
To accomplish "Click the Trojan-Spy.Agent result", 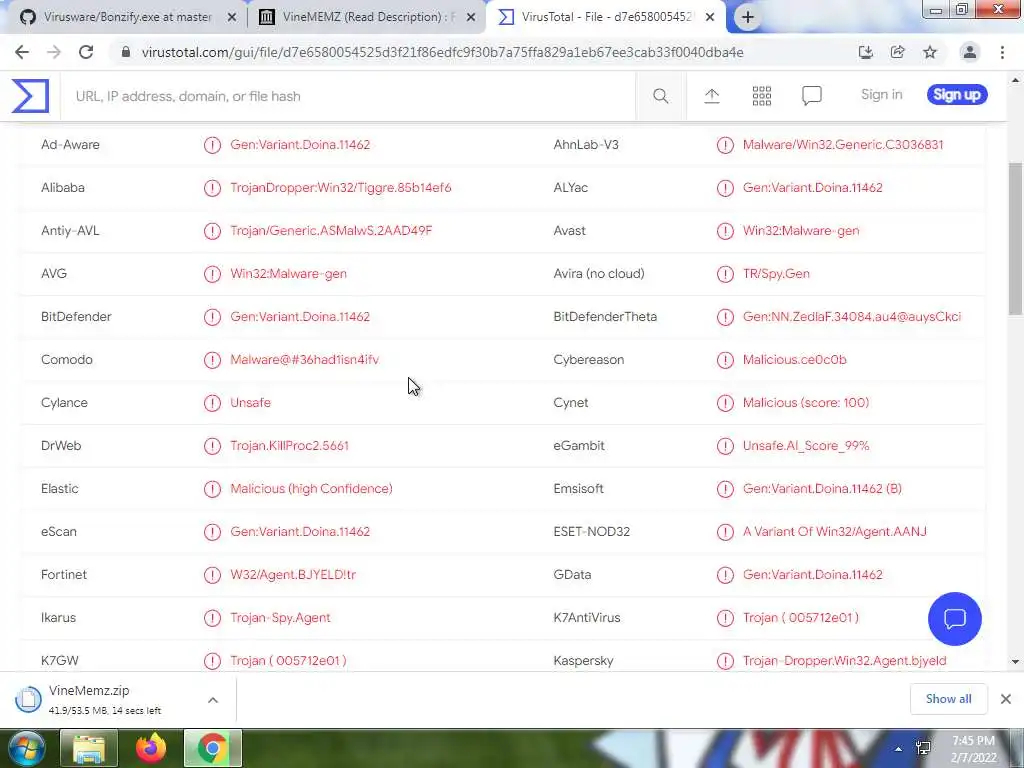I will (280, 618).
